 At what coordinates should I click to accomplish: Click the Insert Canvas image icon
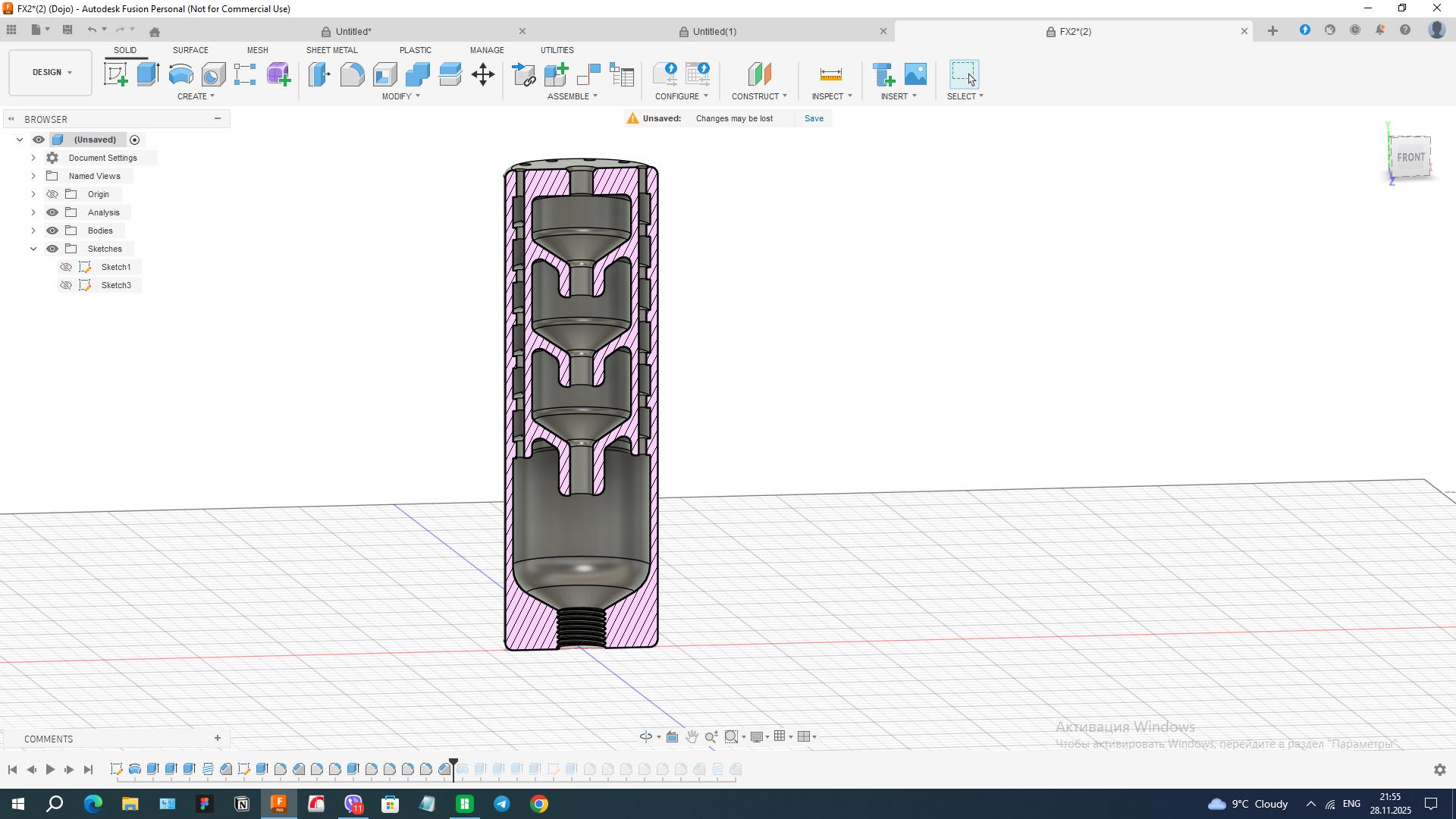pos(915,74)
